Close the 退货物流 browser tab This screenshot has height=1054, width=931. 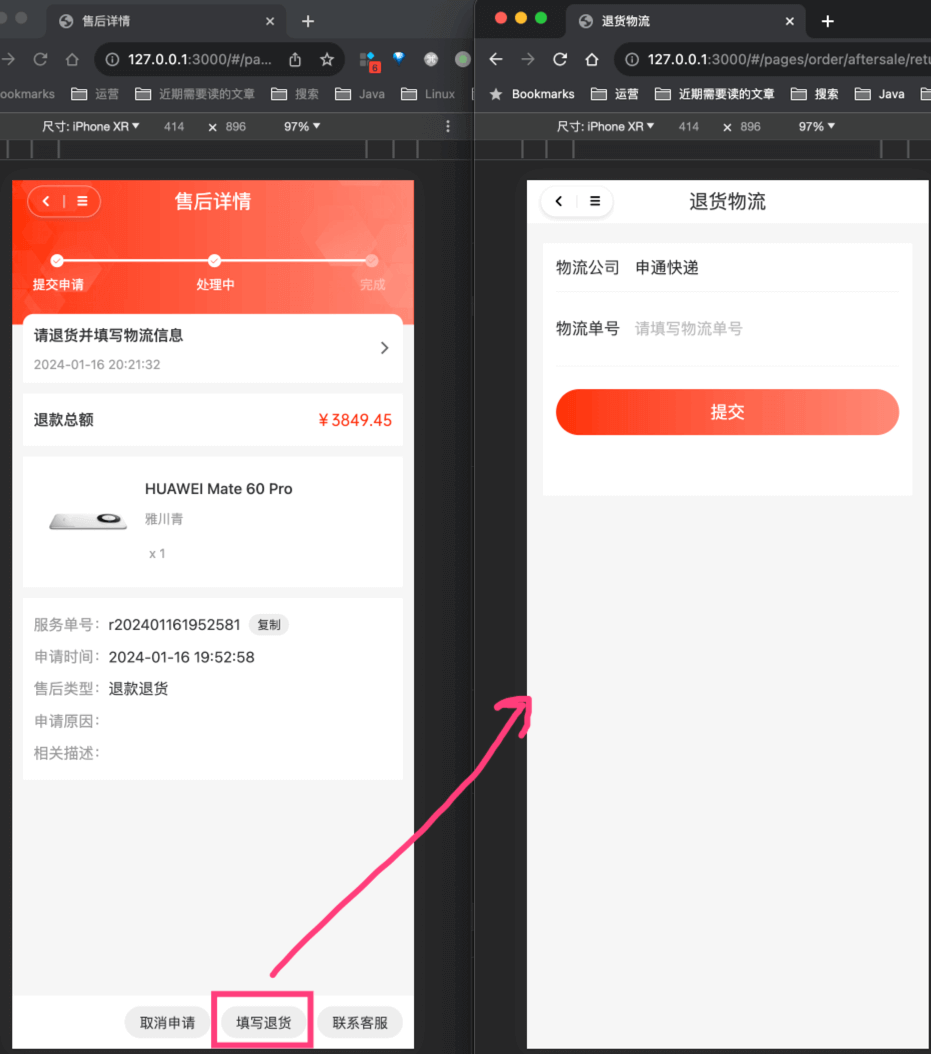(789, 21)
